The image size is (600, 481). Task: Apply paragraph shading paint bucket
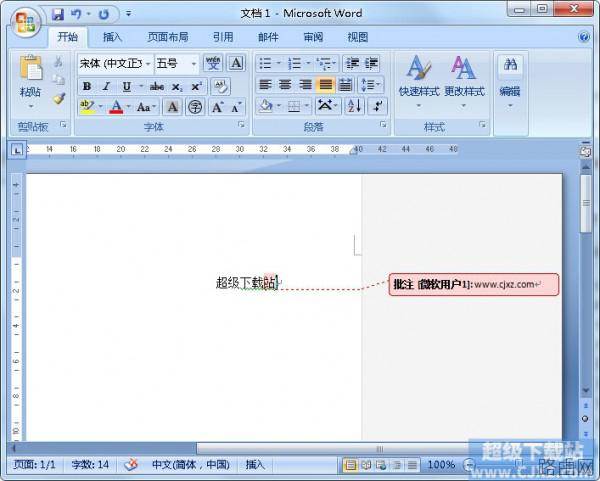click(x=266, y=106)
